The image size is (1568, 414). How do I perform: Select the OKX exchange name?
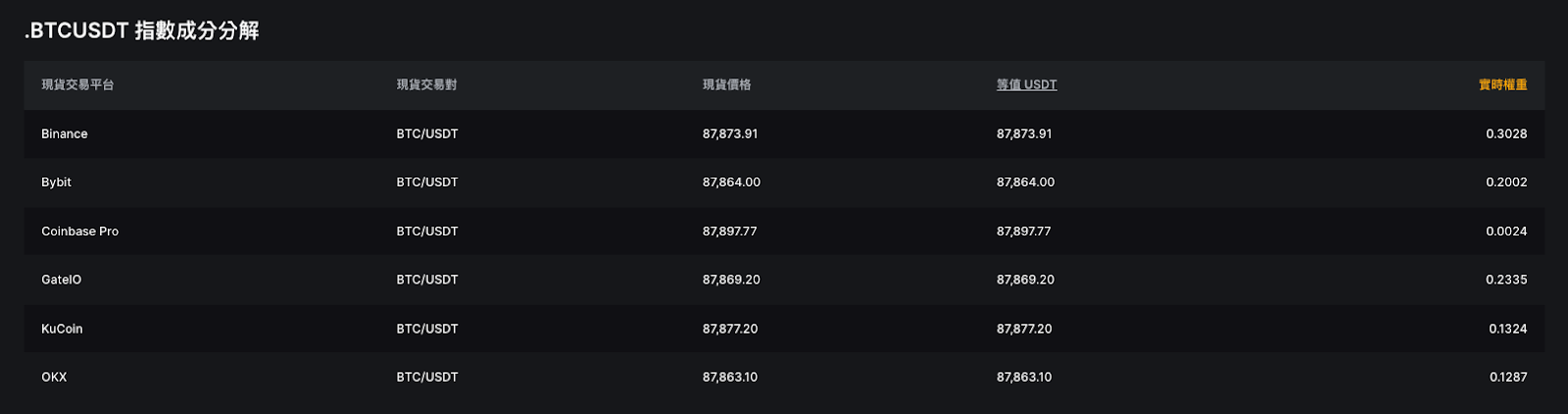[x=54, y=377]
